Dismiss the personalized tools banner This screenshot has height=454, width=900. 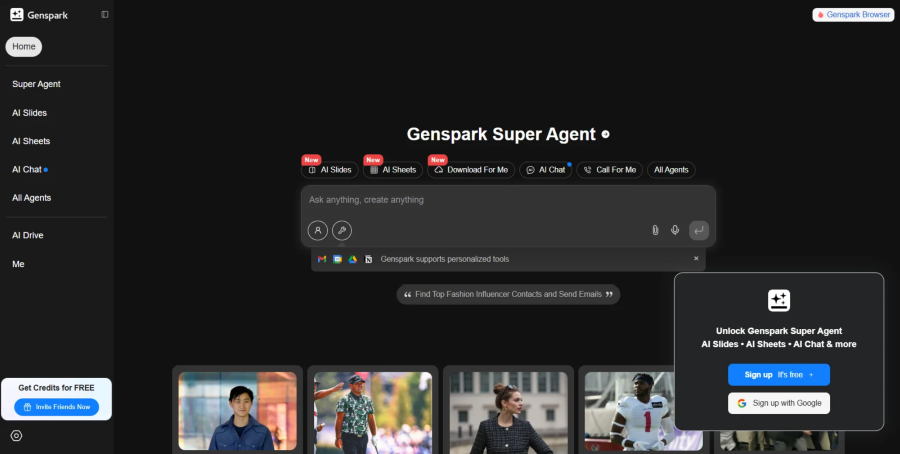pos(696,258)
